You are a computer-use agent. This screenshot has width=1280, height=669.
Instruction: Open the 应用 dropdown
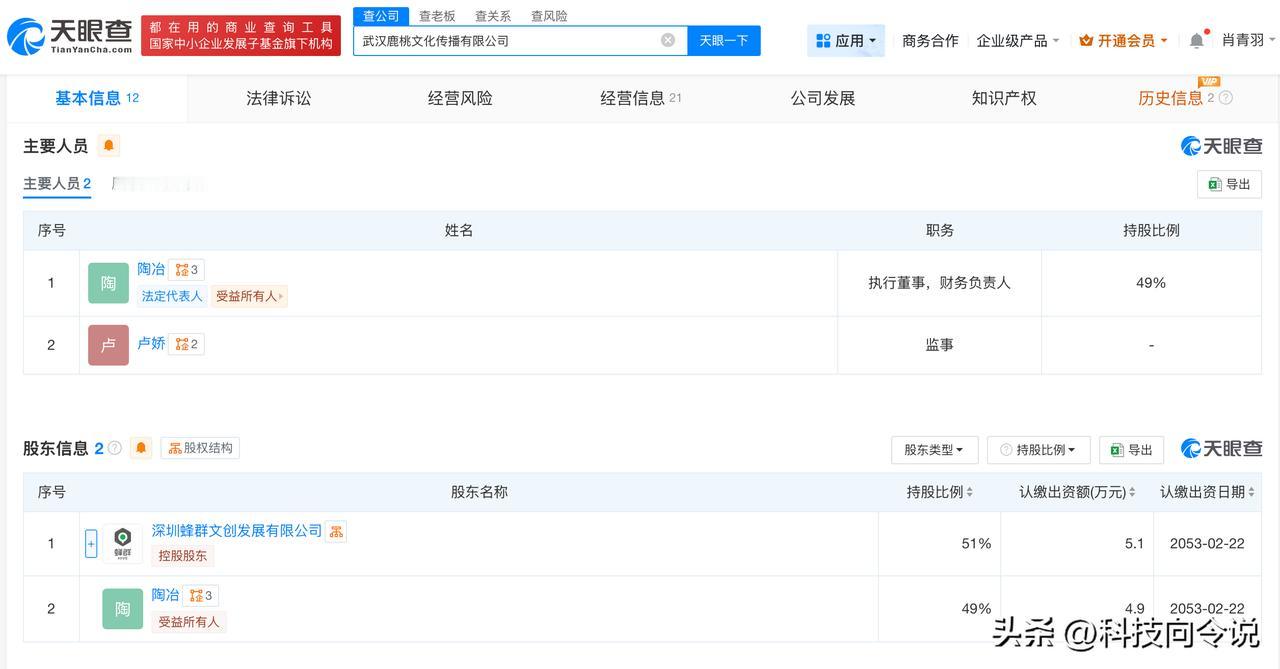(846, 40)
